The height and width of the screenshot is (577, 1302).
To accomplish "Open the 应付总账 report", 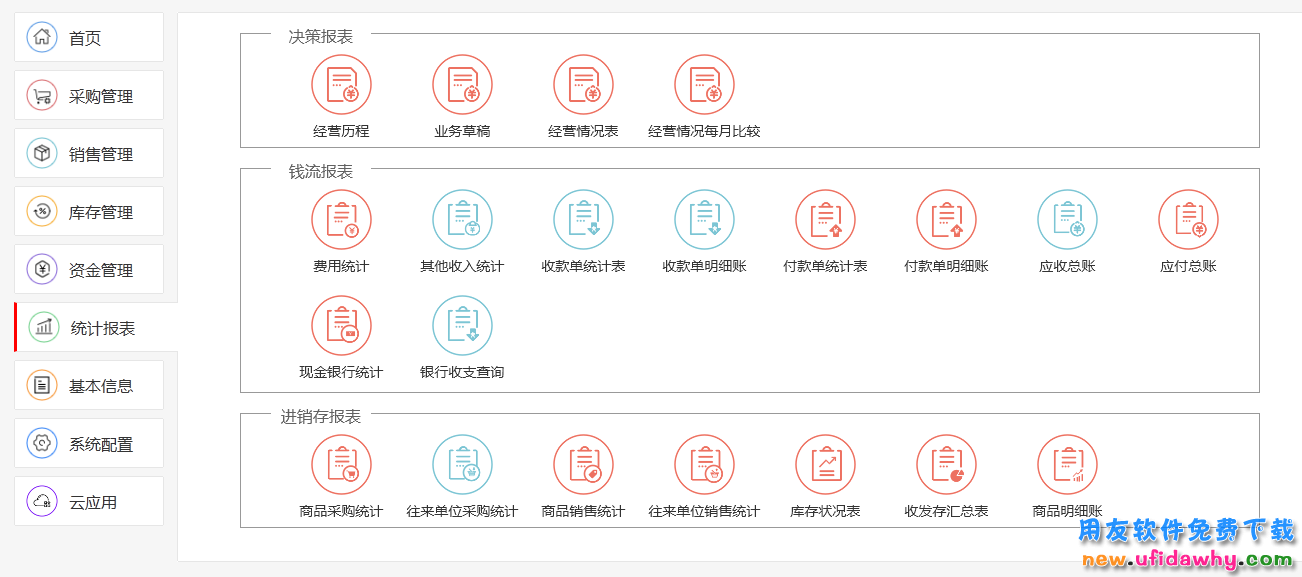I will (x=1188, y=220).
